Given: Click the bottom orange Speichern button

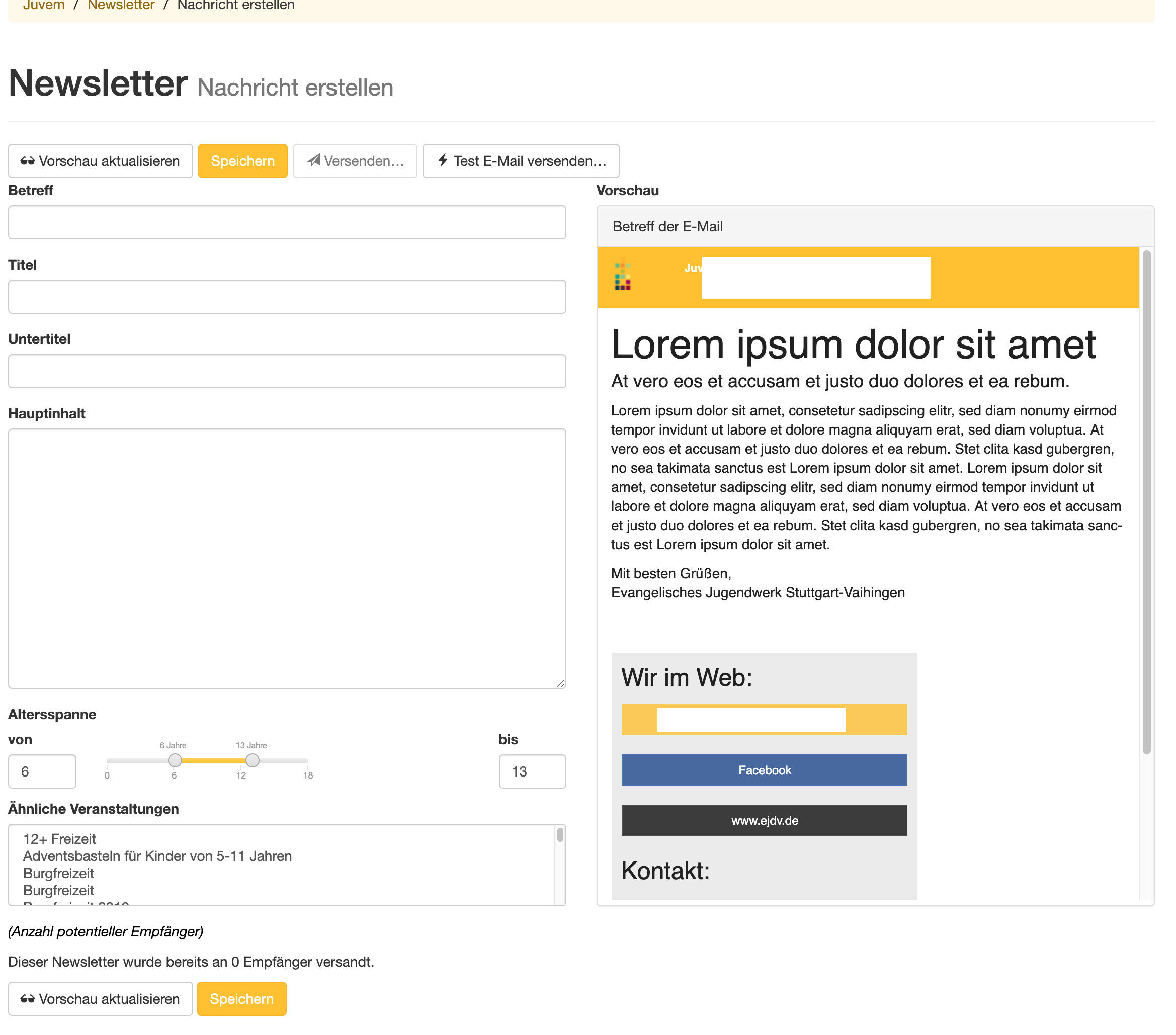Looking at the screenshot, I should click(241, 998).
